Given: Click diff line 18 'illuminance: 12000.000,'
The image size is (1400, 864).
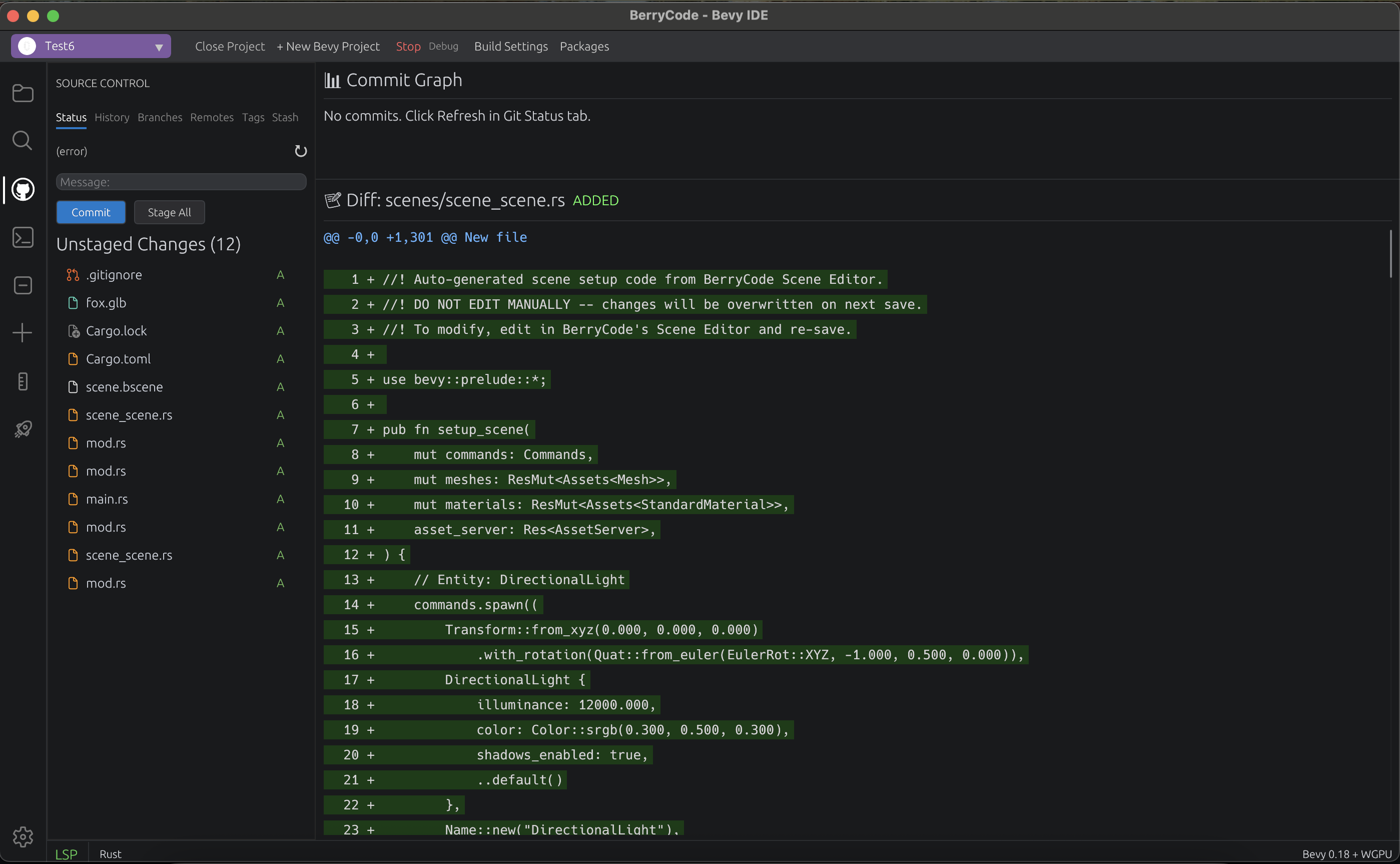Looking at the screenshot, I should click(x=492, y=705).
